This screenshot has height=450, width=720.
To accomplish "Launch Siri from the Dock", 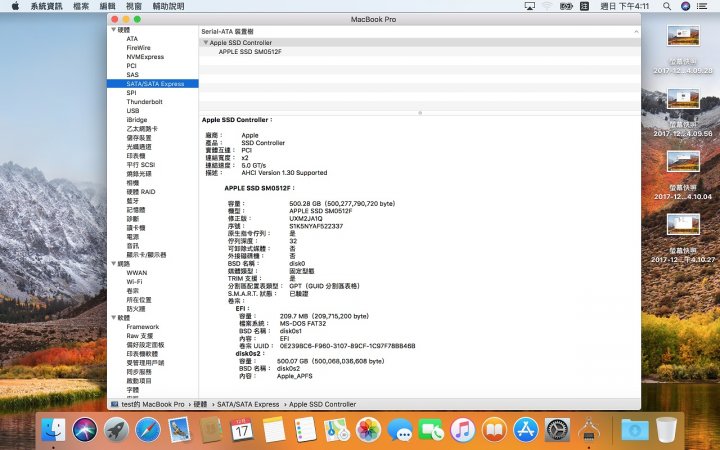I will coord(84,430).
